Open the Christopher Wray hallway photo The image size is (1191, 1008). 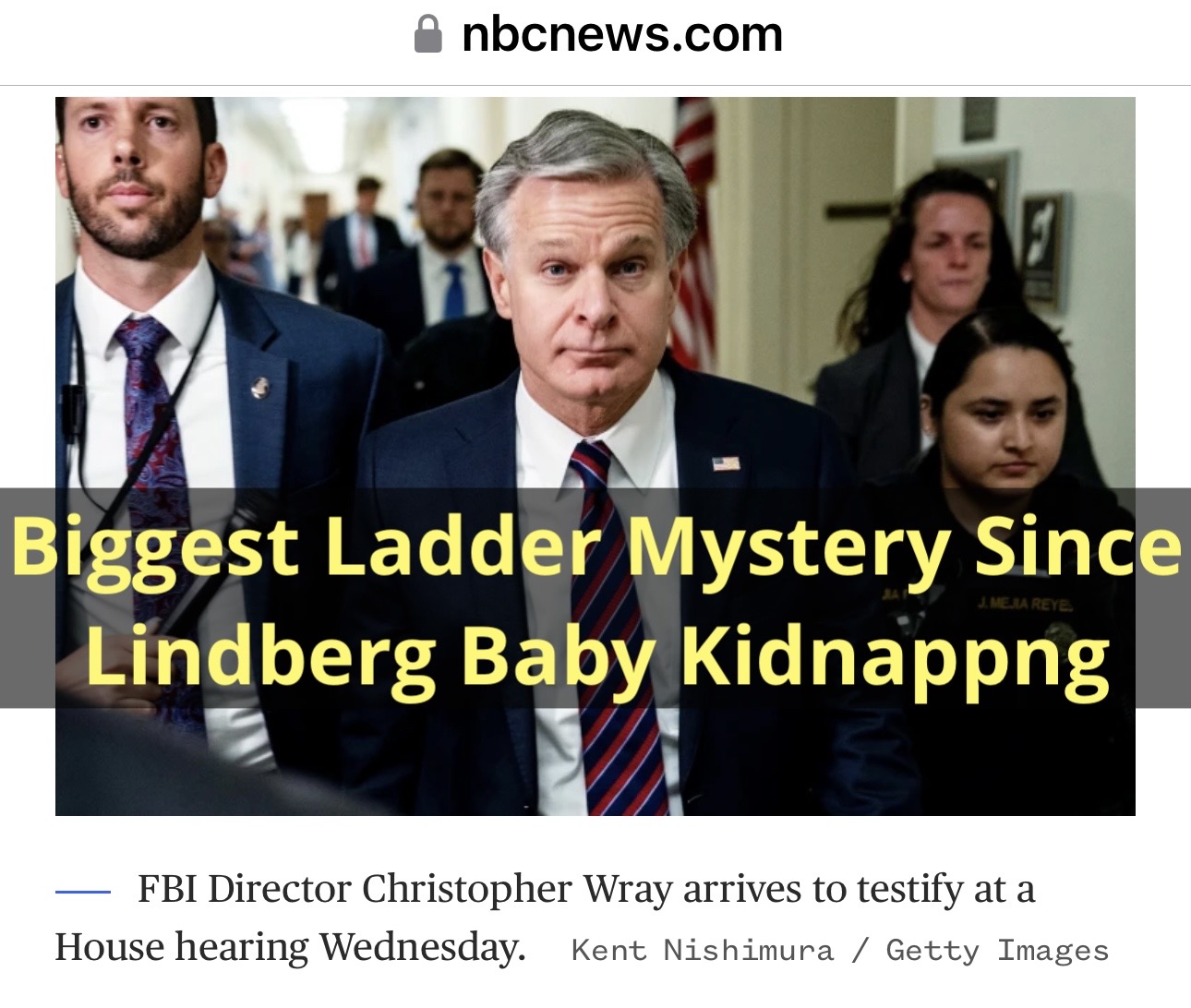click(x=595, y=456)
